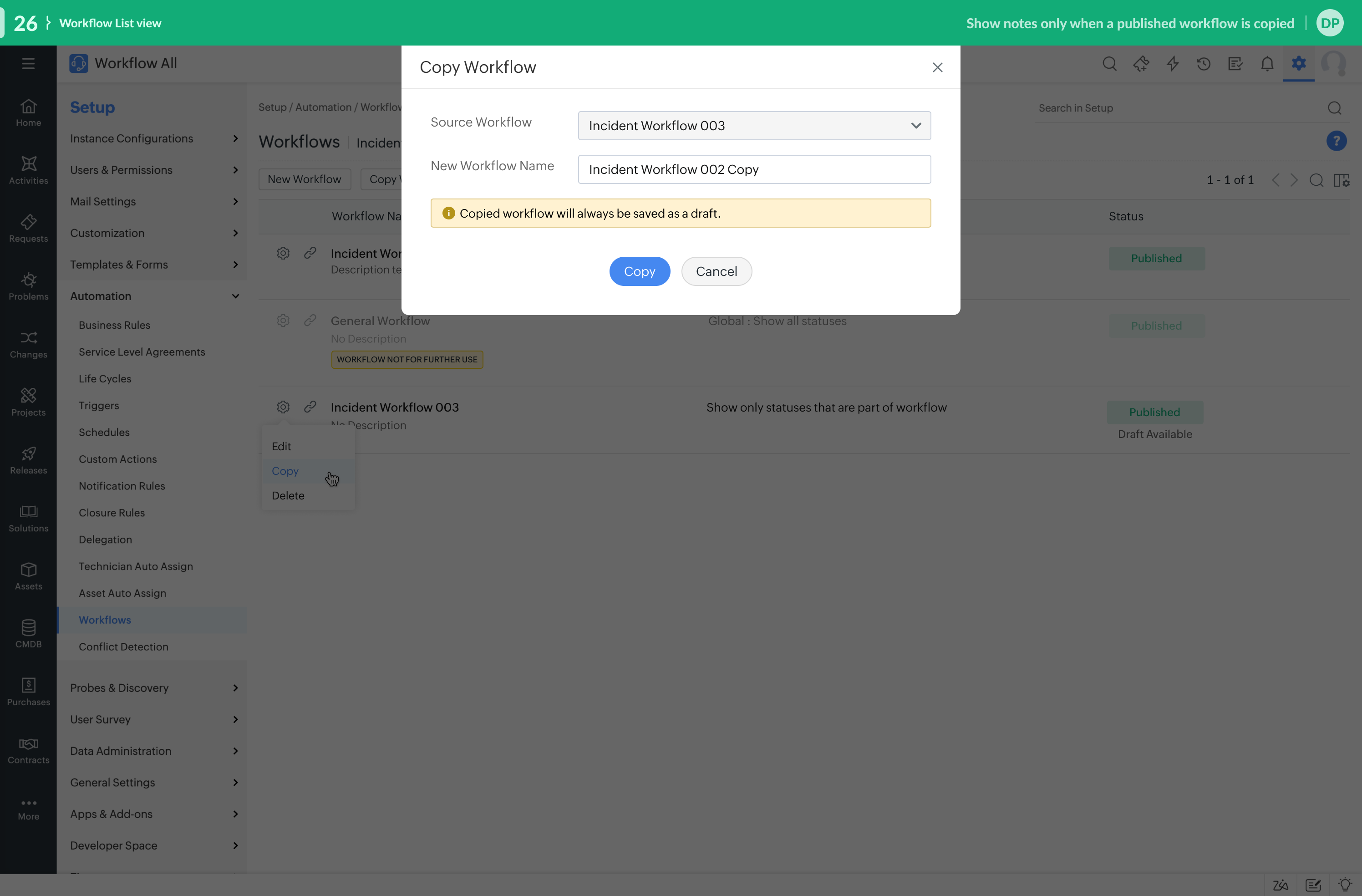Image resolution: width=1362 pixels, height=896 pixels.
Task: Open the Changes module icon
Action: click(x=28, y=338)
